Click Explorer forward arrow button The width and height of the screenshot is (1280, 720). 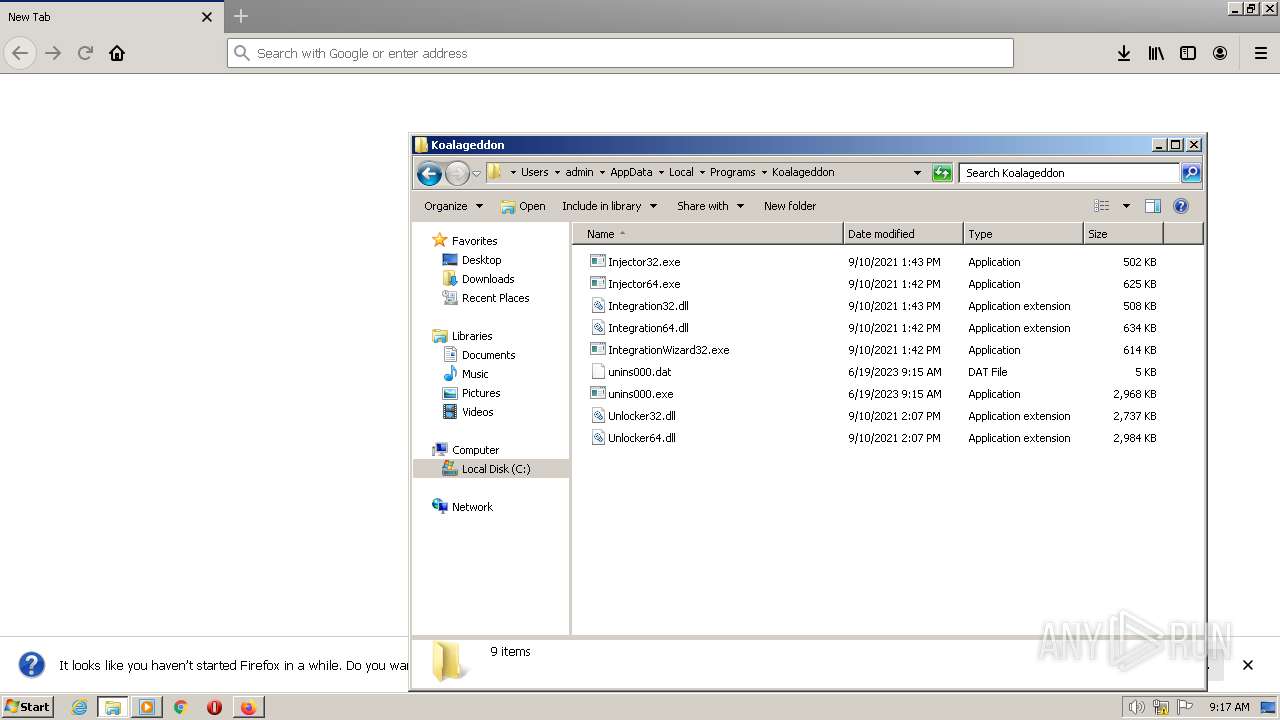click(x=457, y=173)
